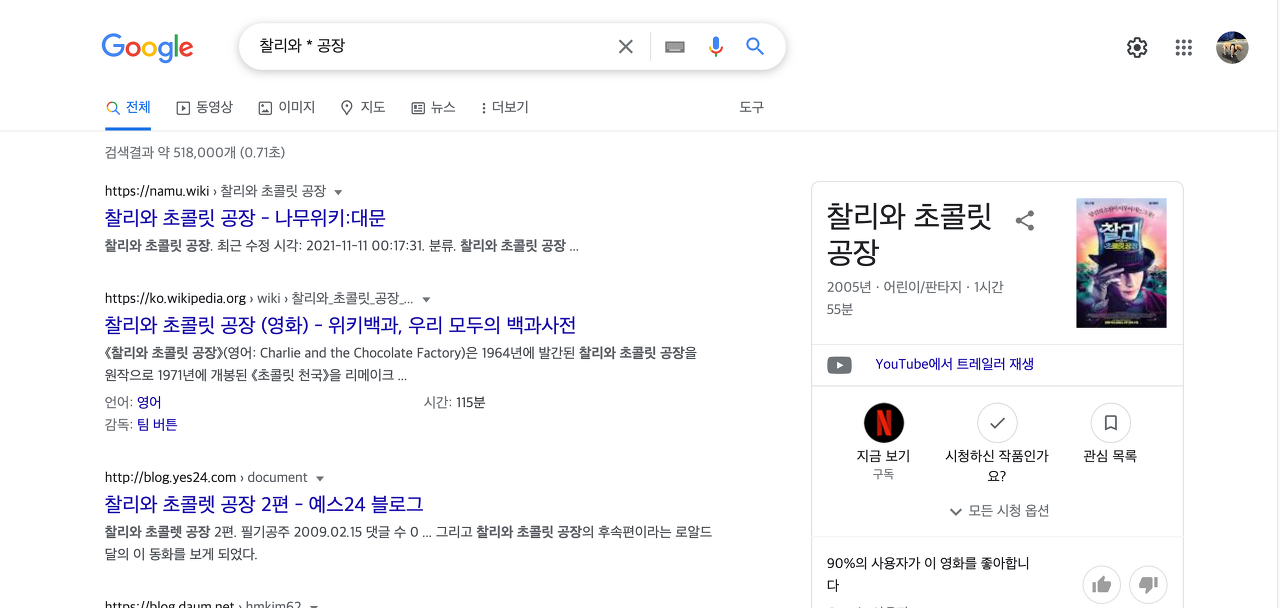Open the account profile avatar

[1232, 47]
